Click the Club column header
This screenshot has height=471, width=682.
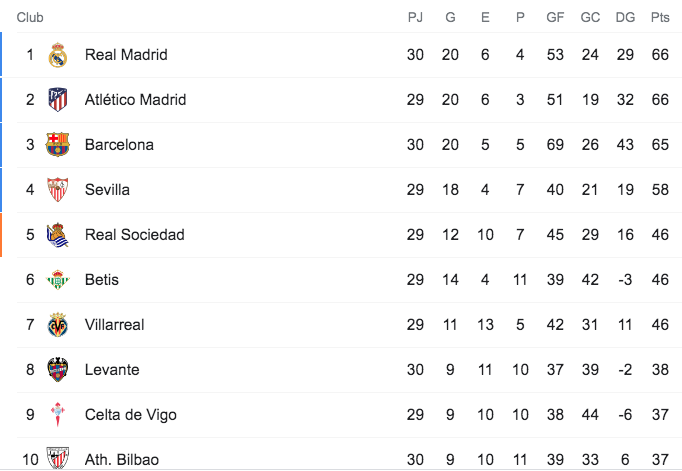point(30,17)
